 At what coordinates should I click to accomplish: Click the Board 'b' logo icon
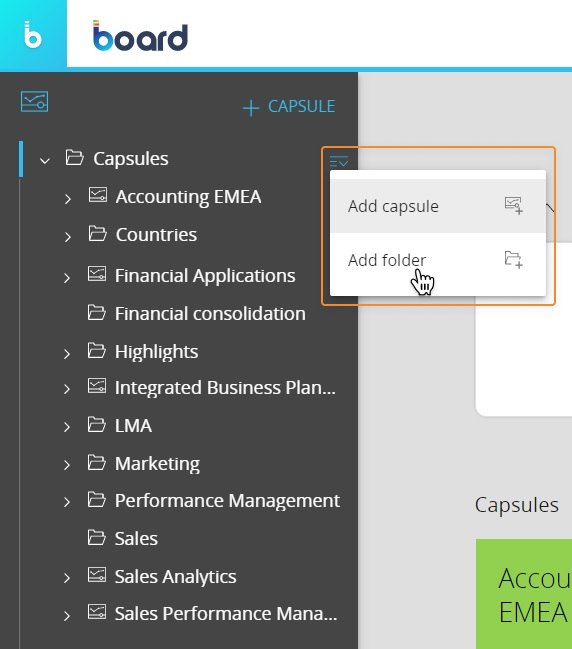tap(33, 34)
